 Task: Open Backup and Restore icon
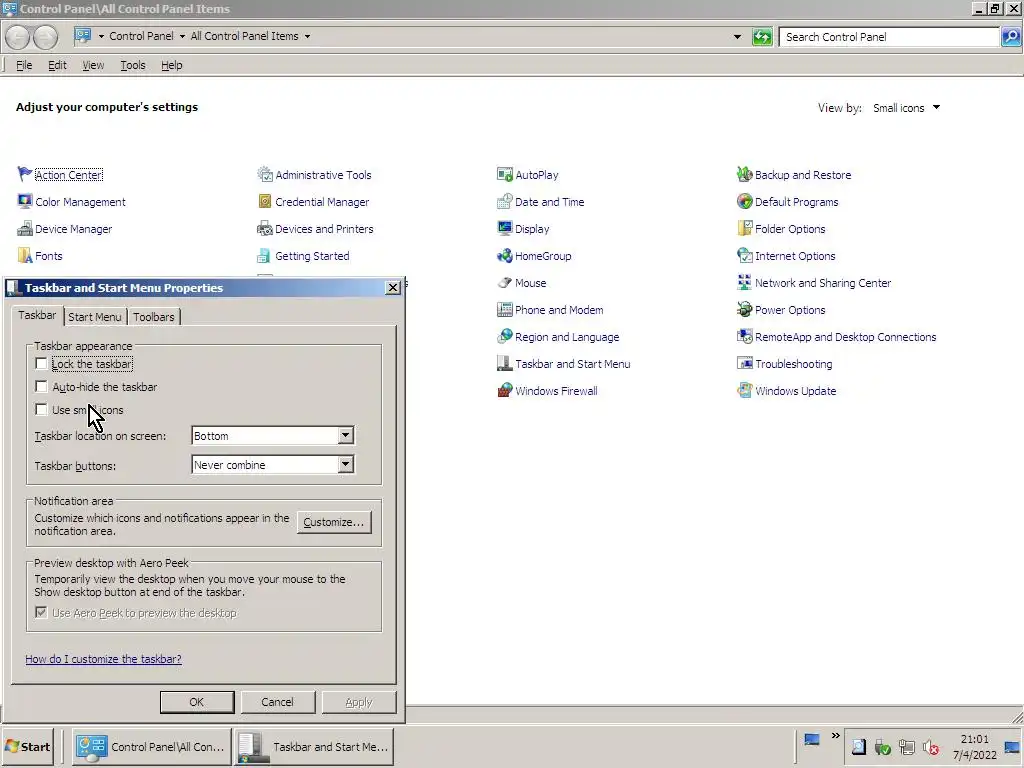(x=744, y=174)
